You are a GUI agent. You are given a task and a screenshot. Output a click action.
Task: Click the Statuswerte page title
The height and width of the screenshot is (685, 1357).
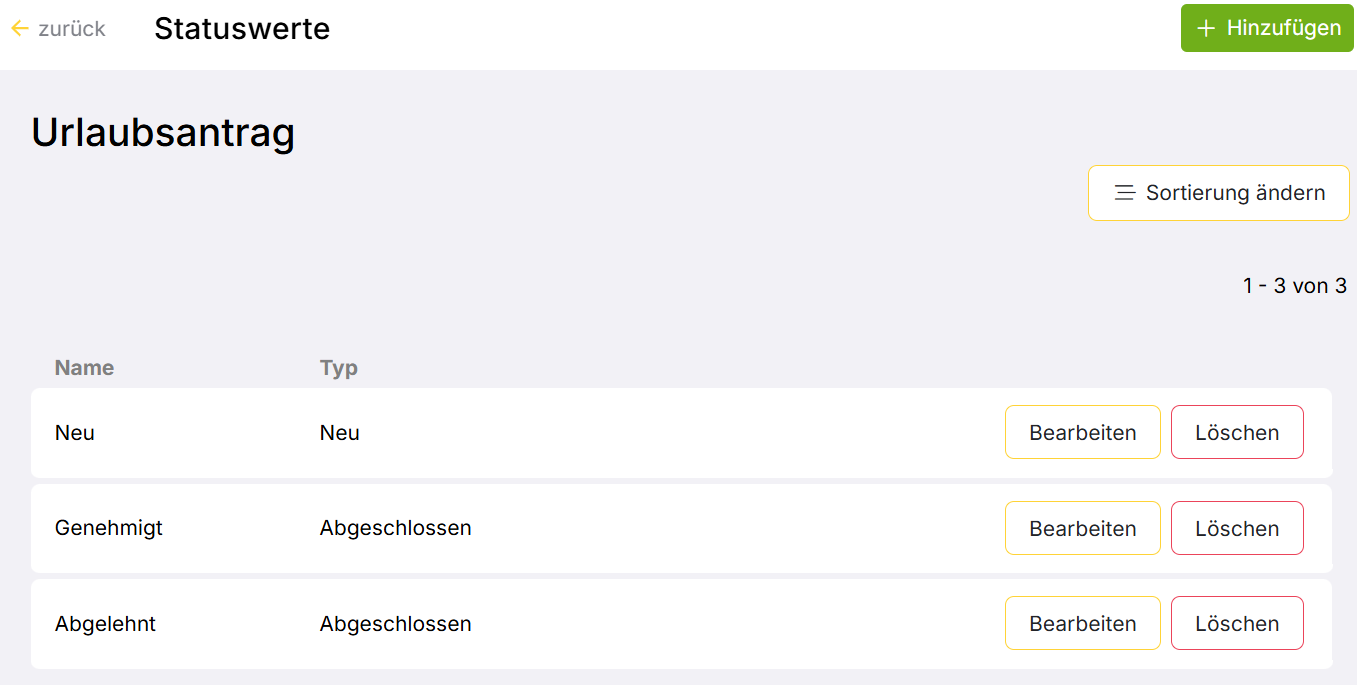tap(242, 29)
